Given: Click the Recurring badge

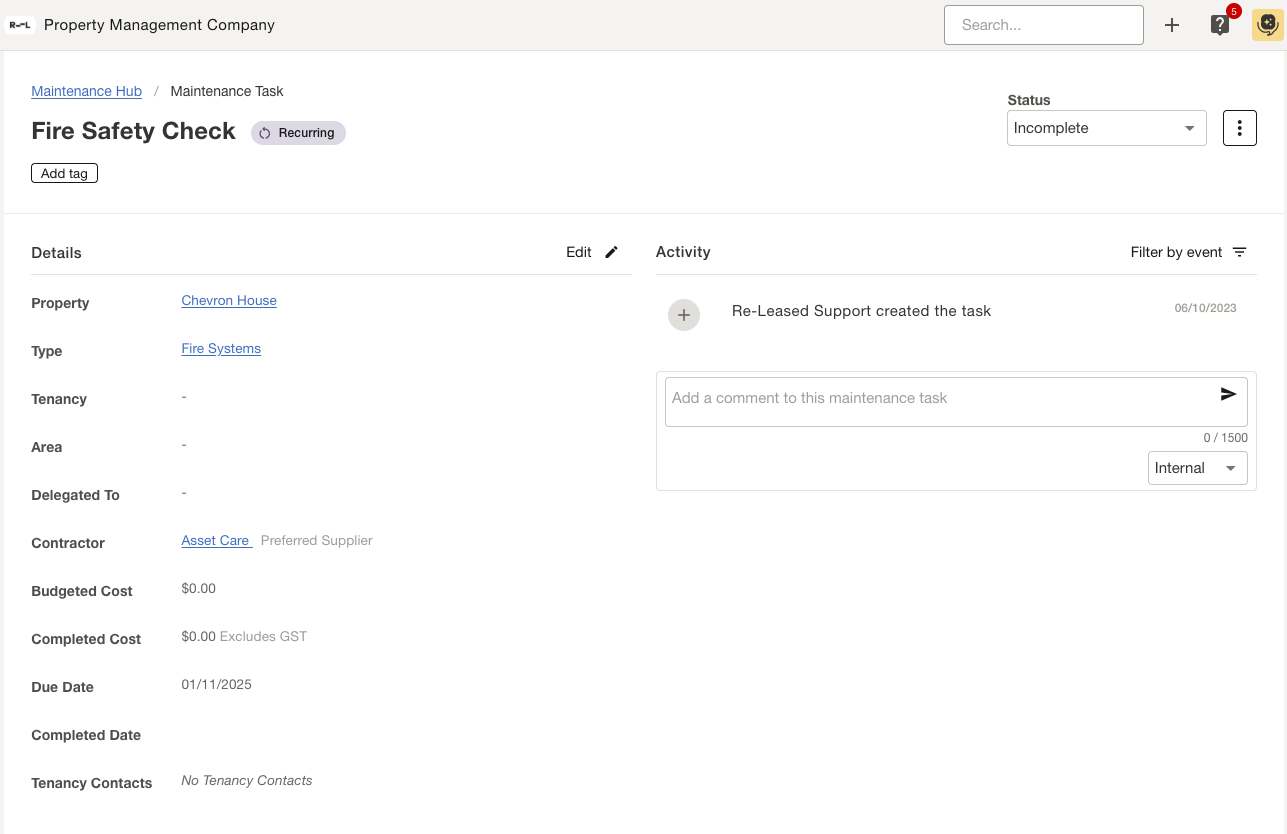Looking at the screenshot, I should (x=298, y=133).
